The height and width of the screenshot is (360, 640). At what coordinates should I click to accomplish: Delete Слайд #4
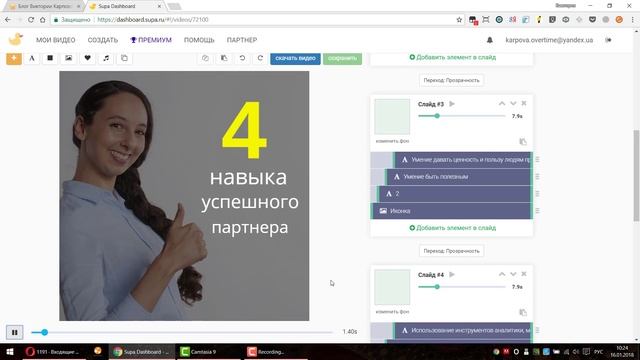click(524, 274)
